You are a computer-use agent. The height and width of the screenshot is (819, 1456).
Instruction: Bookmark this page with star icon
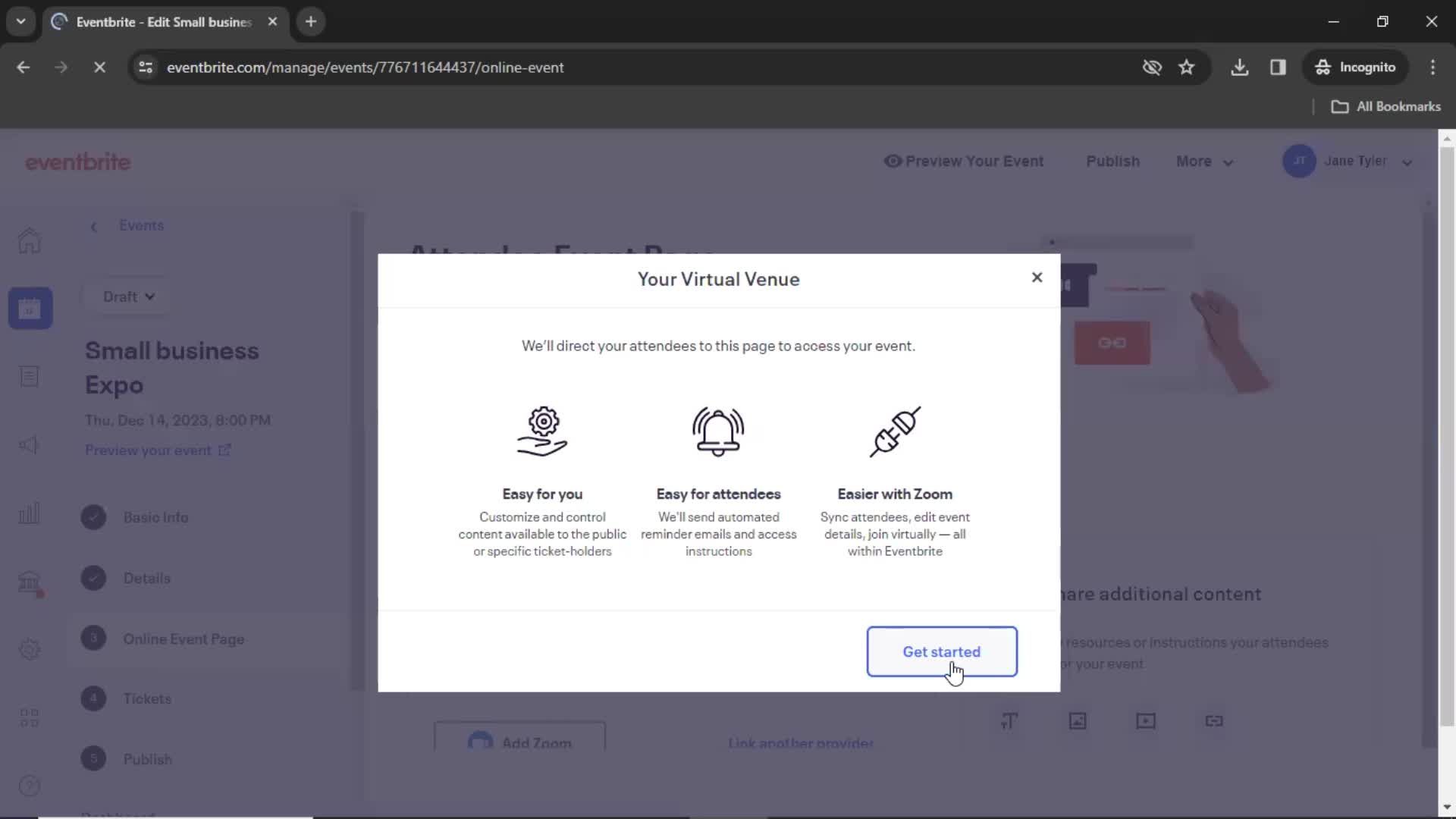[x=1187, y=67]
